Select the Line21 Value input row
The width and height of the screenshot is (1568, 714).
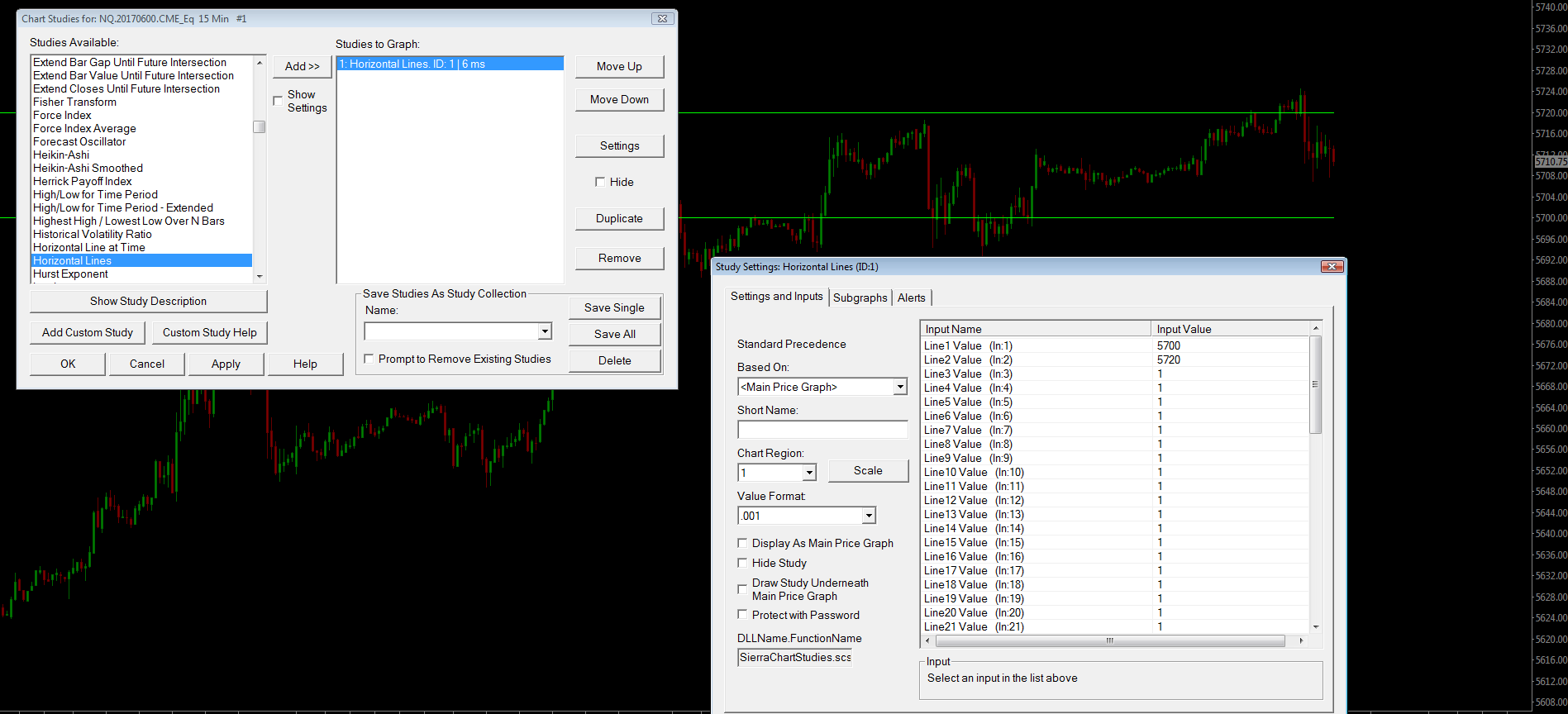[x=1115, y=626]
